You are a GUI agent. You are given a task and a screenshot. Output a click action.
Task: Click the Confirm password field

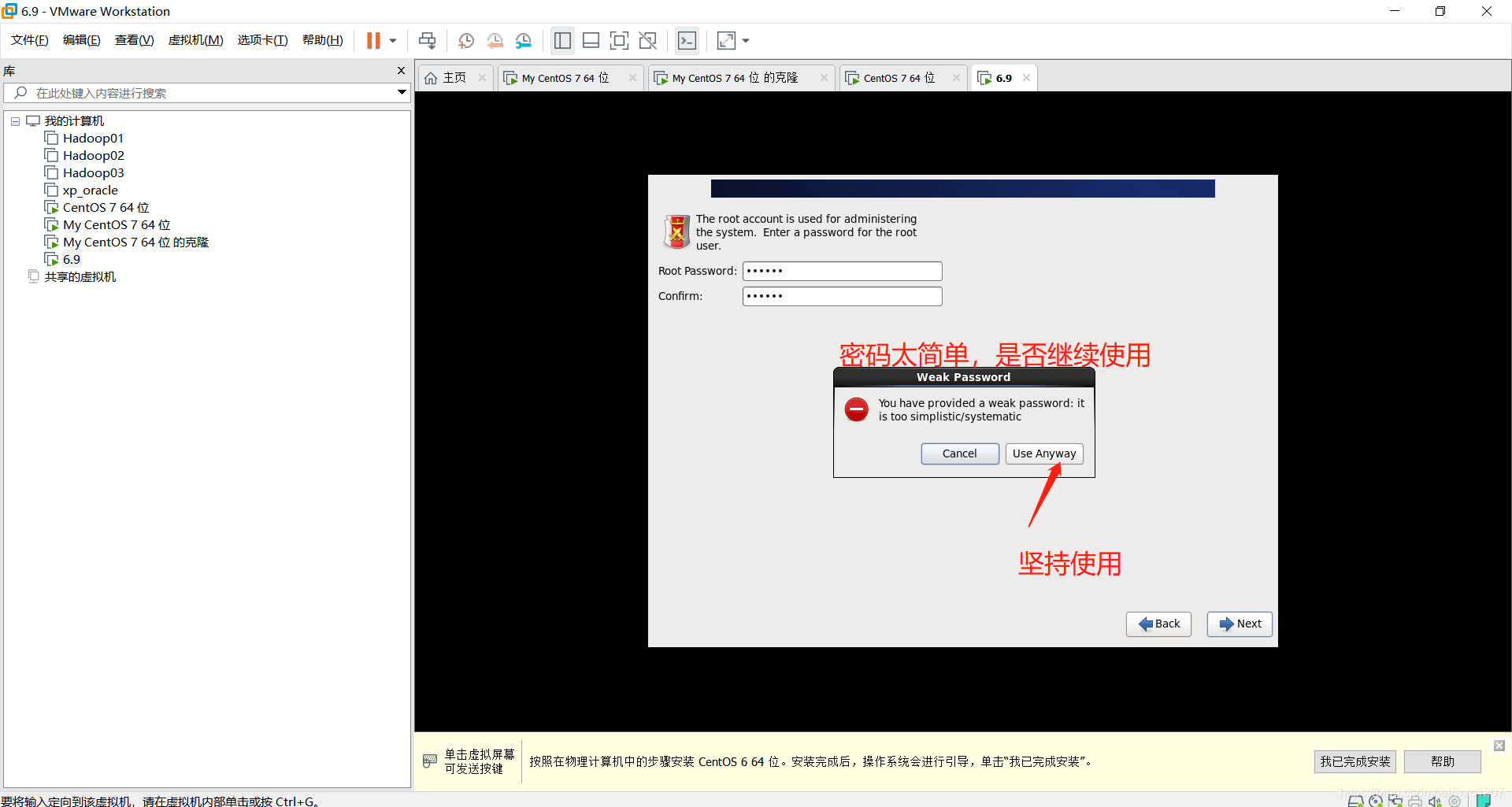click(x=842, y=296)
